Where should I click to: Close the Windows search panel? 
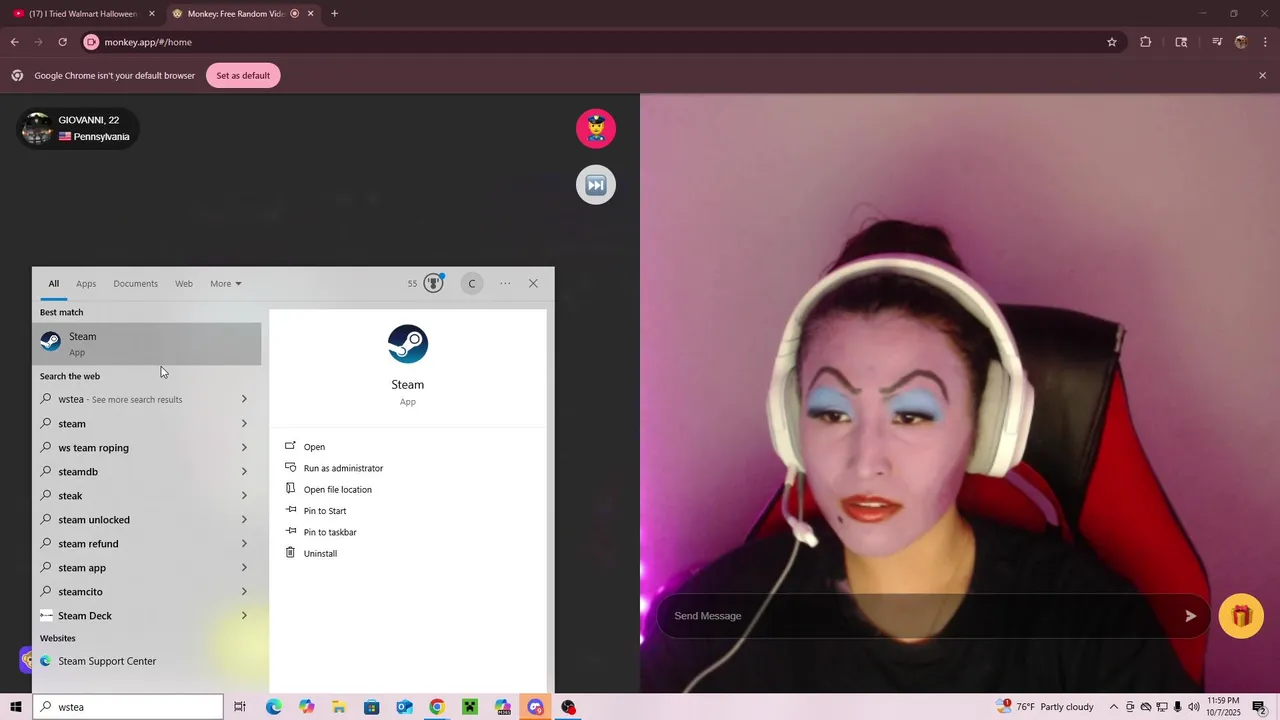coord(533,284)
